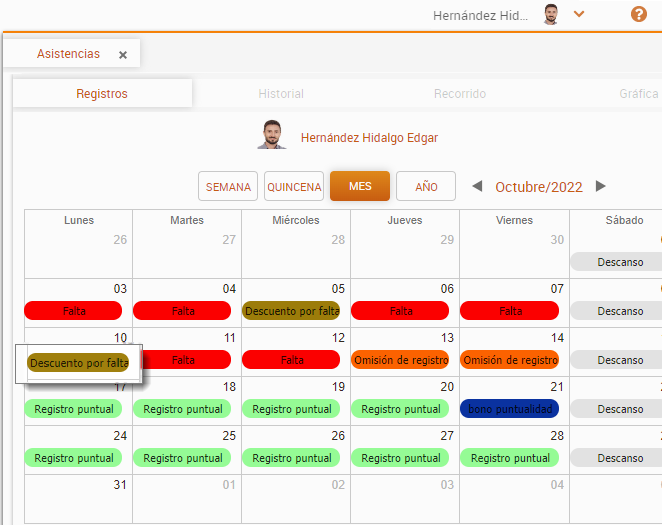Viewport: 662px width, 525px height.
Task: Close the Asistencias tab
Action: pos(123,55)
